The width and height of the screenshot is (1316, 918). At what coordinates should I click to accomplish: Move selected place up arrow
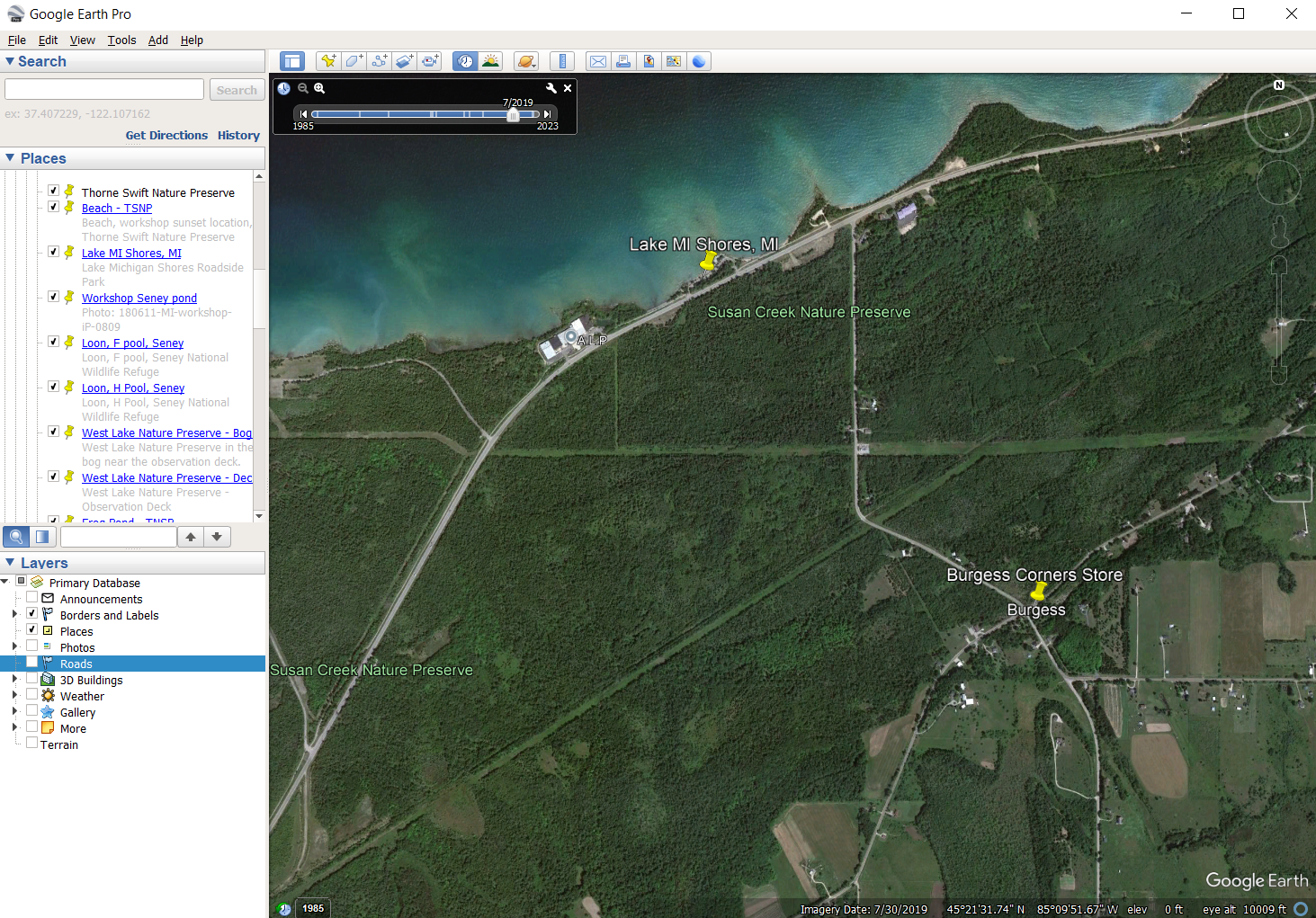(191, 537)
